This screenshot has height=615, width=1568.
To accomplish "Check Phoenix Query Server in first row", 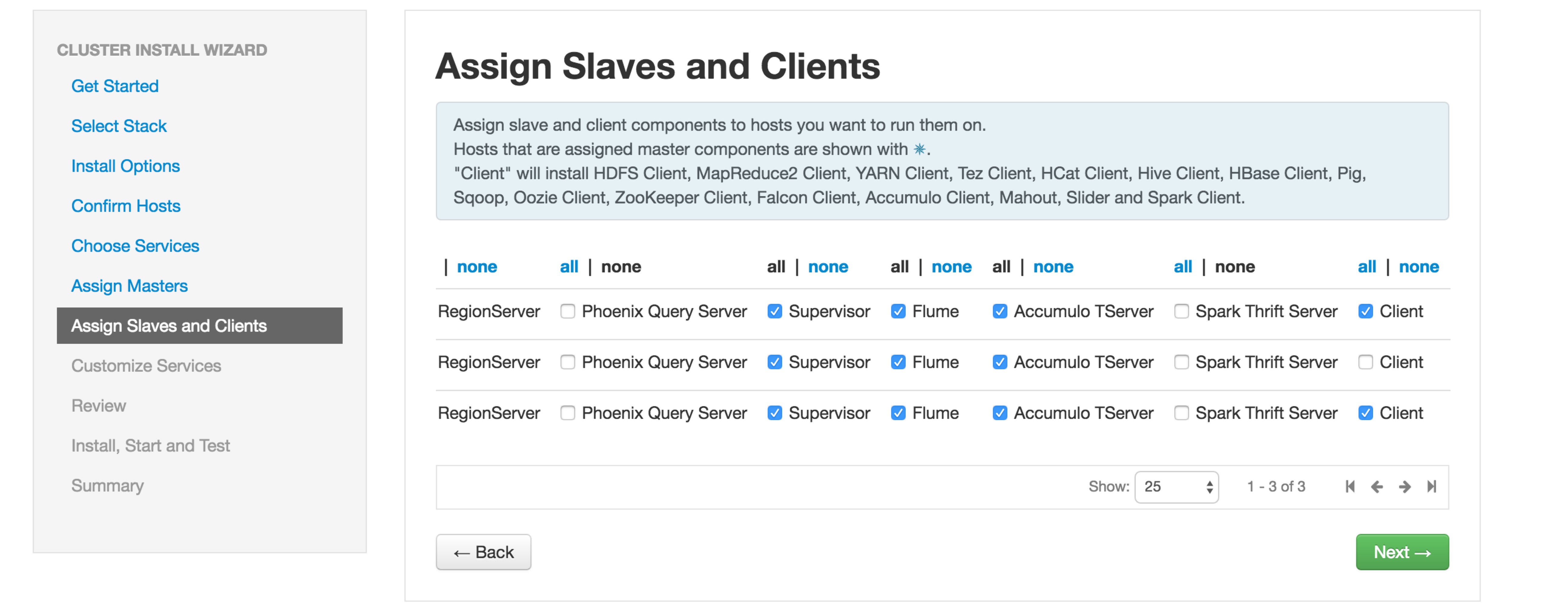I will (567, 311).
